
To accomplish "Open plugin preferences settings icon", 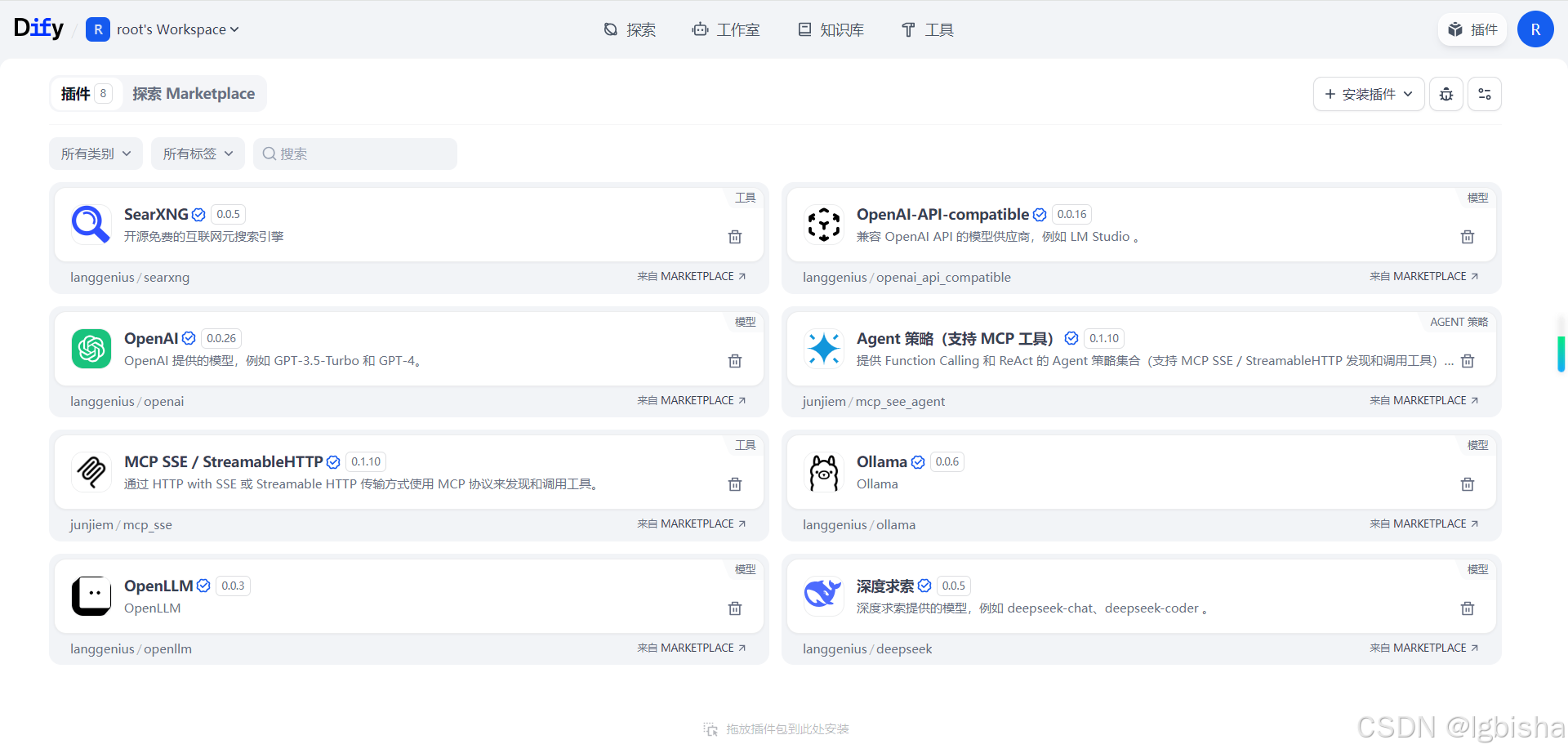I will click(1485, 94).
